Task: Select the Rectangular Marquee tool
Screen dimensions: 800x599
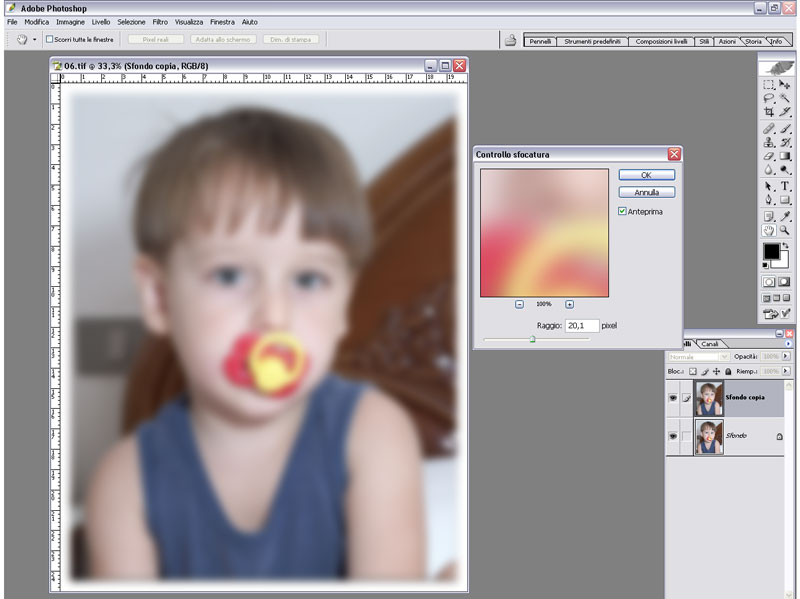Action: tap(769, 85)
